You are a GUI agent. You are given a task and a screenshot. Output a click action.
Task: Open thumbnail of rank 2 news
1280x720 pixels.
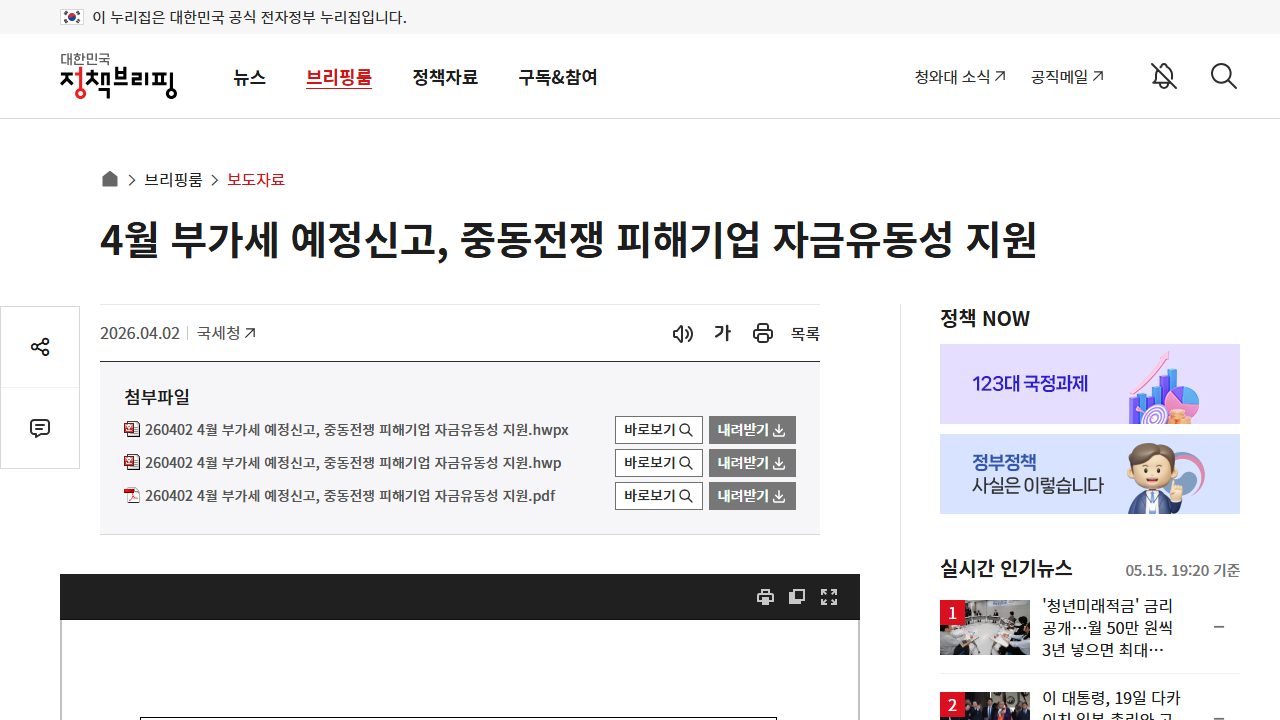(x=985, y=706)
